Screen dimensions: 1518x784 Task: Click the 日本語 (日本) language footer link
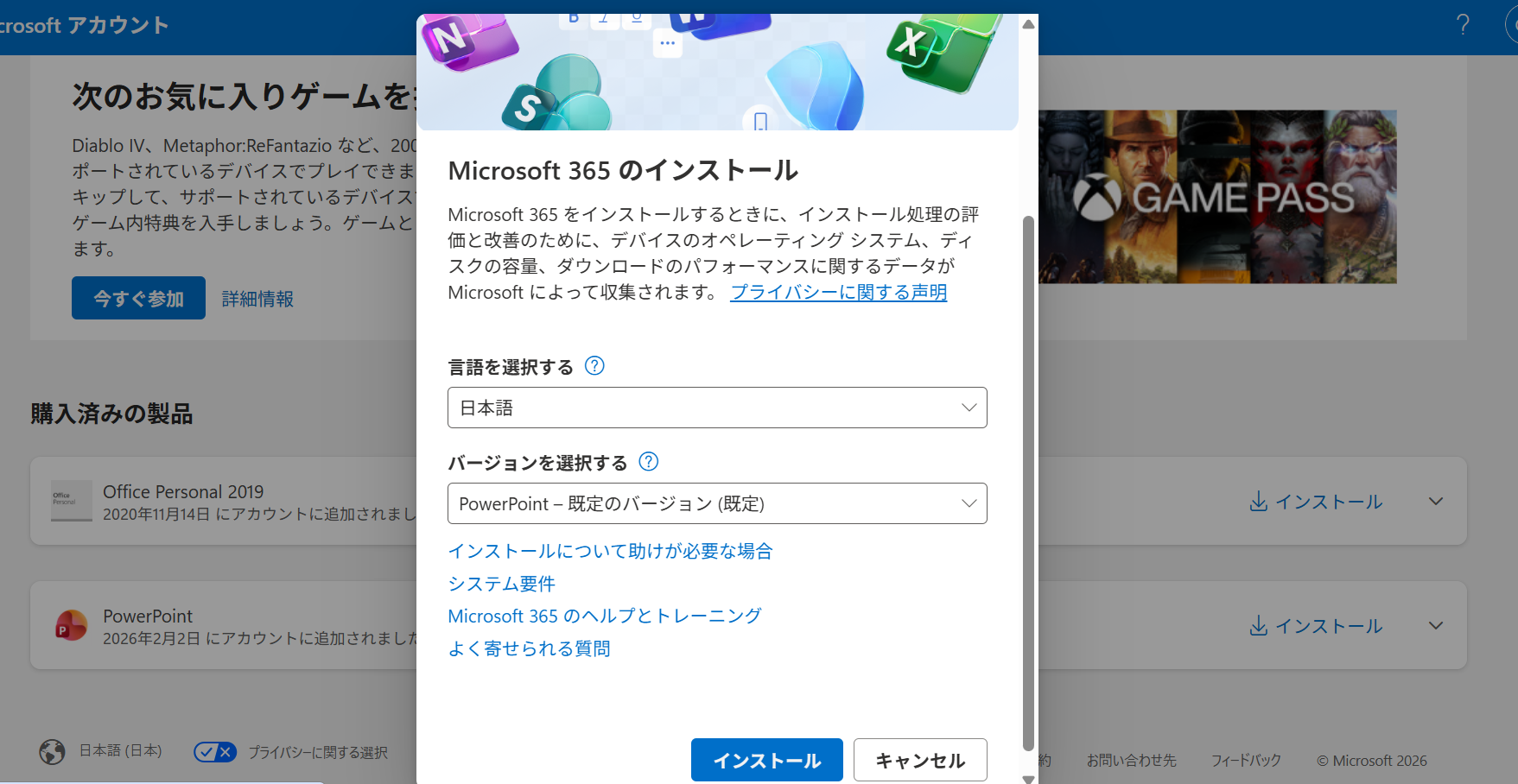(120, 751)
